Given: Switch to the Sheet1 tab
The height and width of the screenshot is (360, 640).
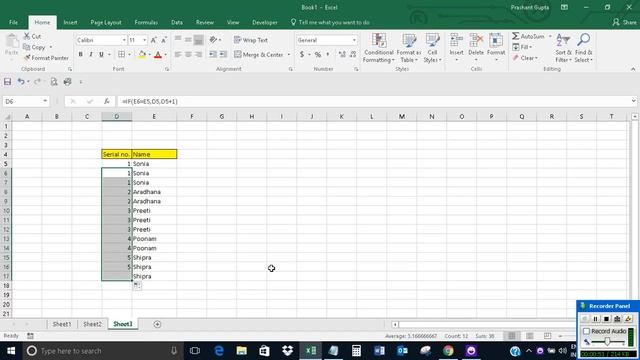Looking at the screenshot, I should tap(62, 324).
